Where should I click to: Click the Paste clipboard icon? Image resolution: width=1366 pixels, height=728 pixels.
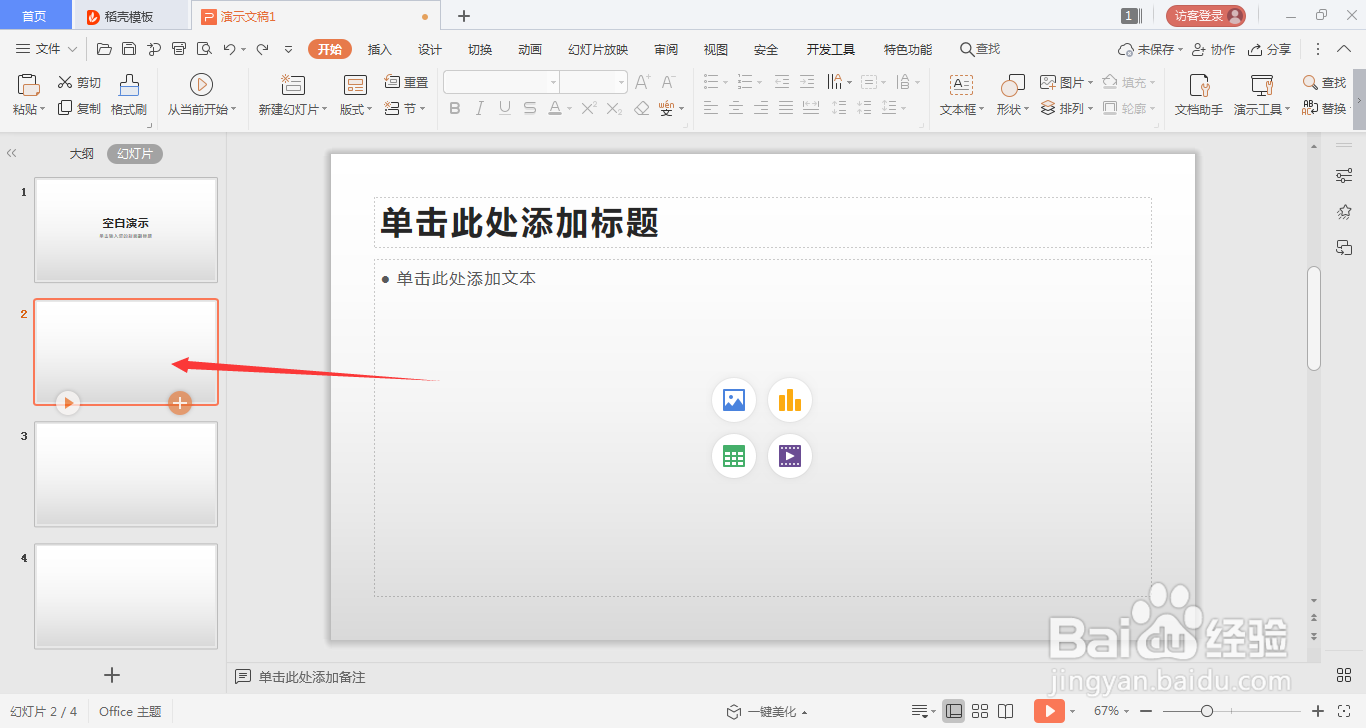[28, 85]
